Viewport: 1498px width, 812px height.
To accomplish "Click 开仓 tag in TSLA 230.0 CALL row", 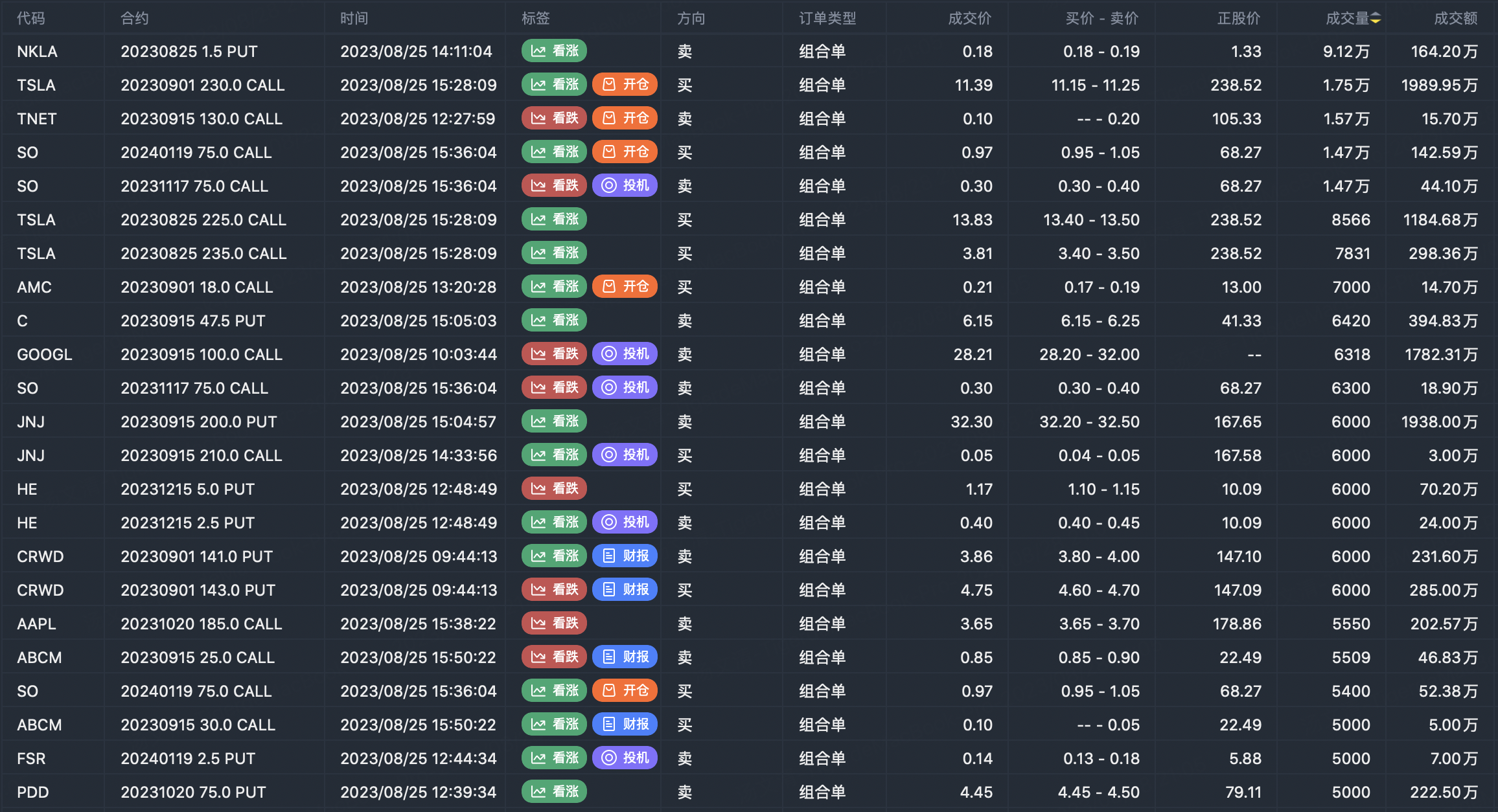I will point(625,85).
